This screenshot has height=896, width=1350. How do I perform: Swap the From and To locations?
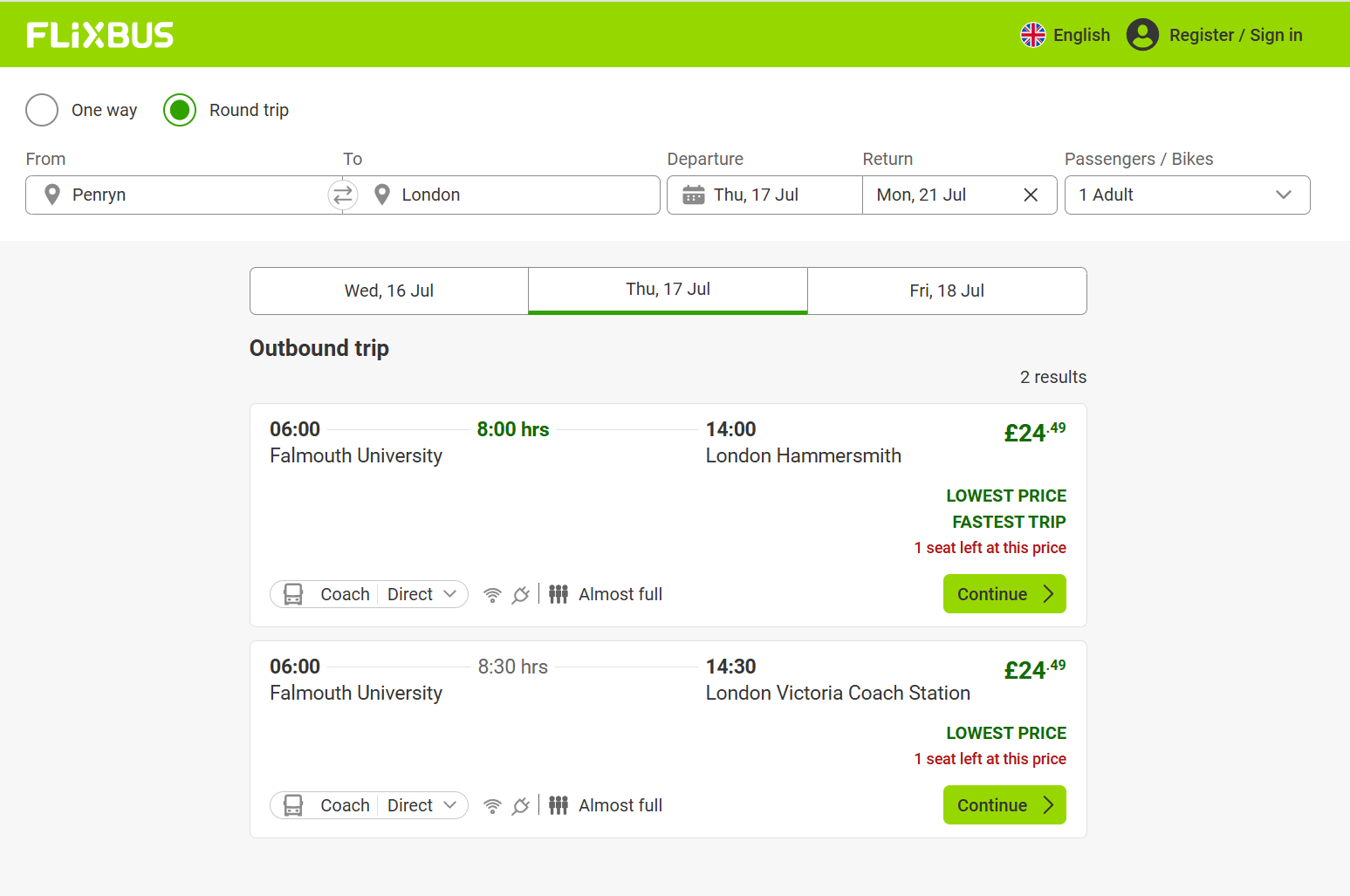point(342,195)
